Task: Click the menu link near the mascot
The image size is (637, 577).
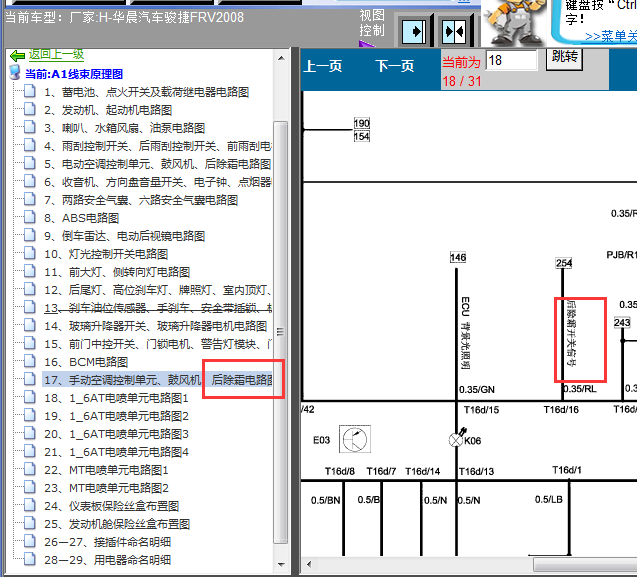Action: pyautogui.click(x=611, y=37)
